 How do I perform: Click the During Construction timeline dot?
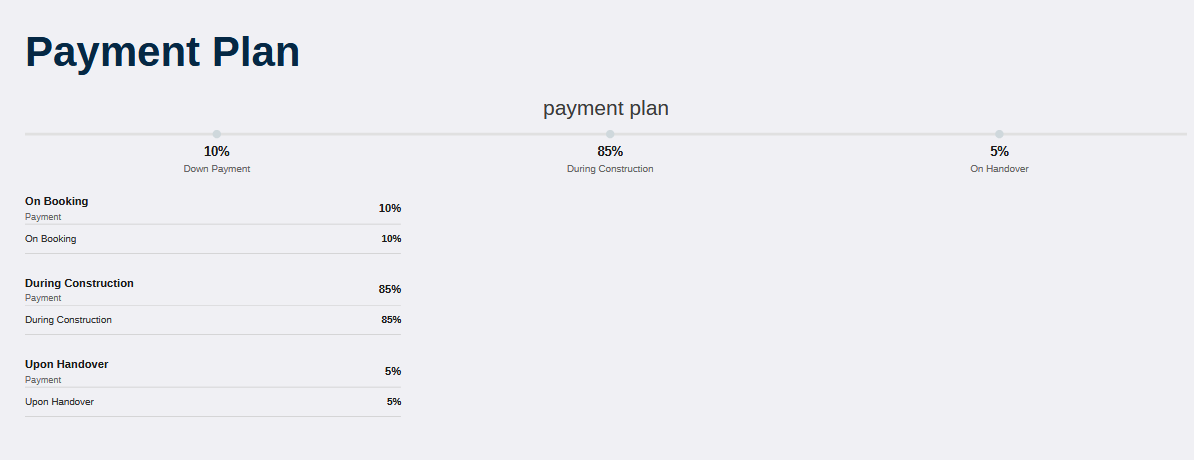[x=610, y=134]
